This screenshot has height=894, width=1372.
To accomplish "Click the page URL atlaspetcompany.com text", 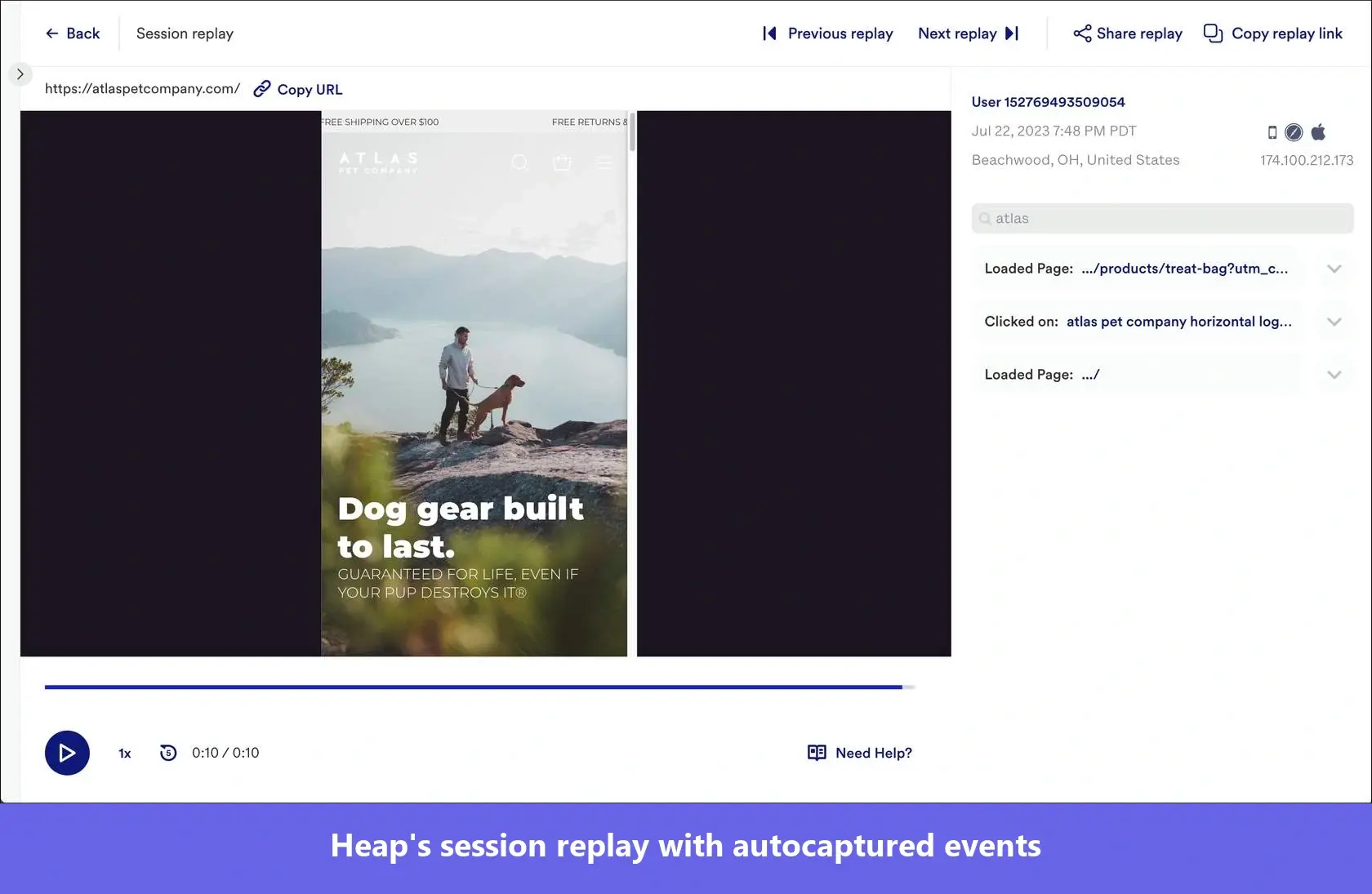I will [142, 89].
